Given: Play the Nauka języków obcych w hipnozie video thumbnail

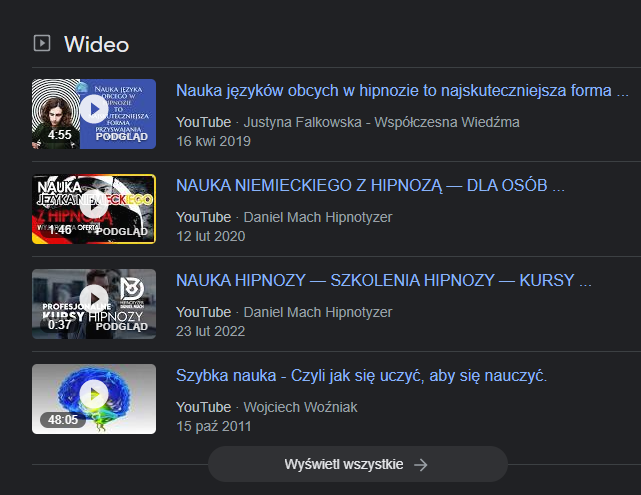Looking at the screenshot, I should point(94,114).
